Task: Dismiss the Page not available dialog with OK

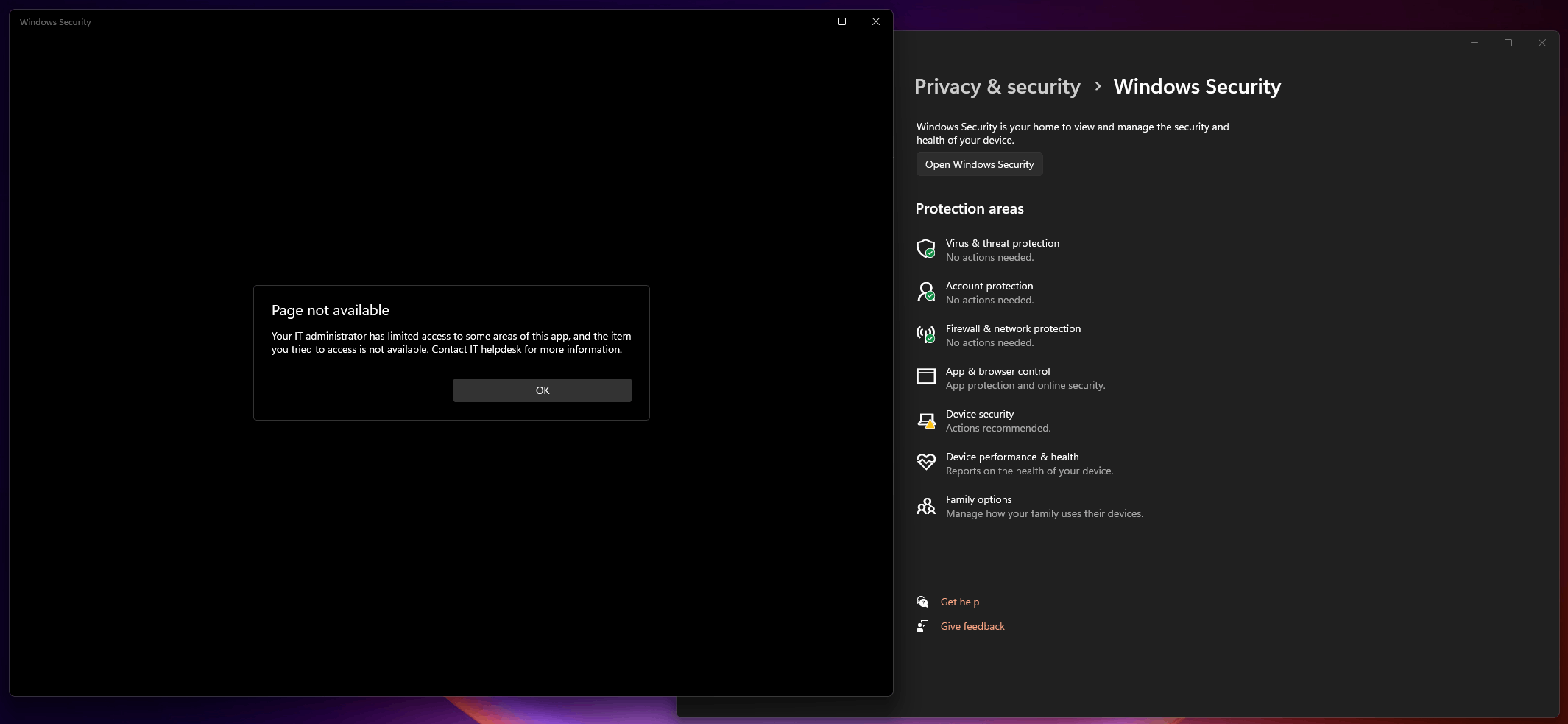Action: pos(543,390)
